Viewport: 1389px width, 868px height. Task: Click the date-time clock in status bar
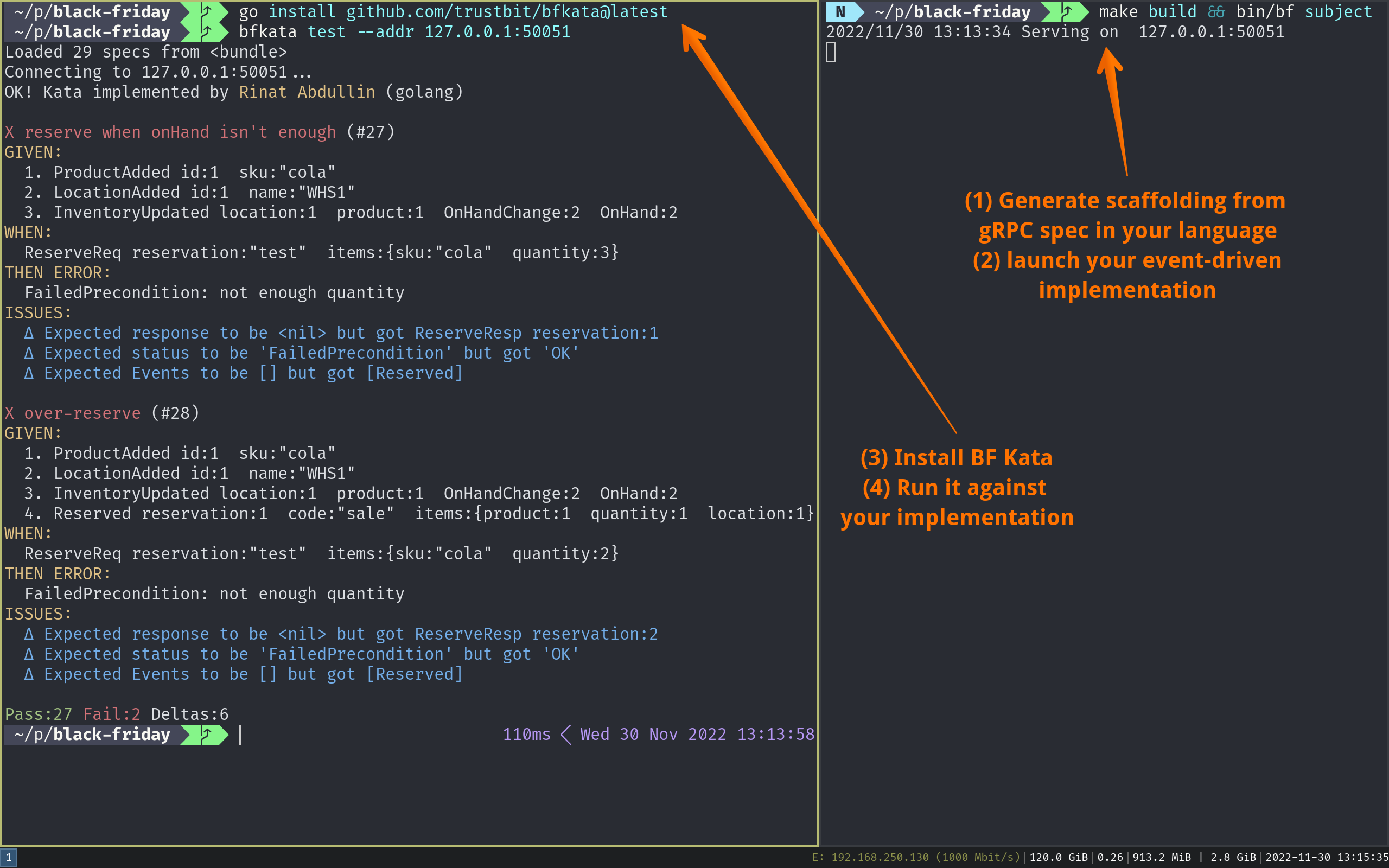click(x=1327, y=857)
